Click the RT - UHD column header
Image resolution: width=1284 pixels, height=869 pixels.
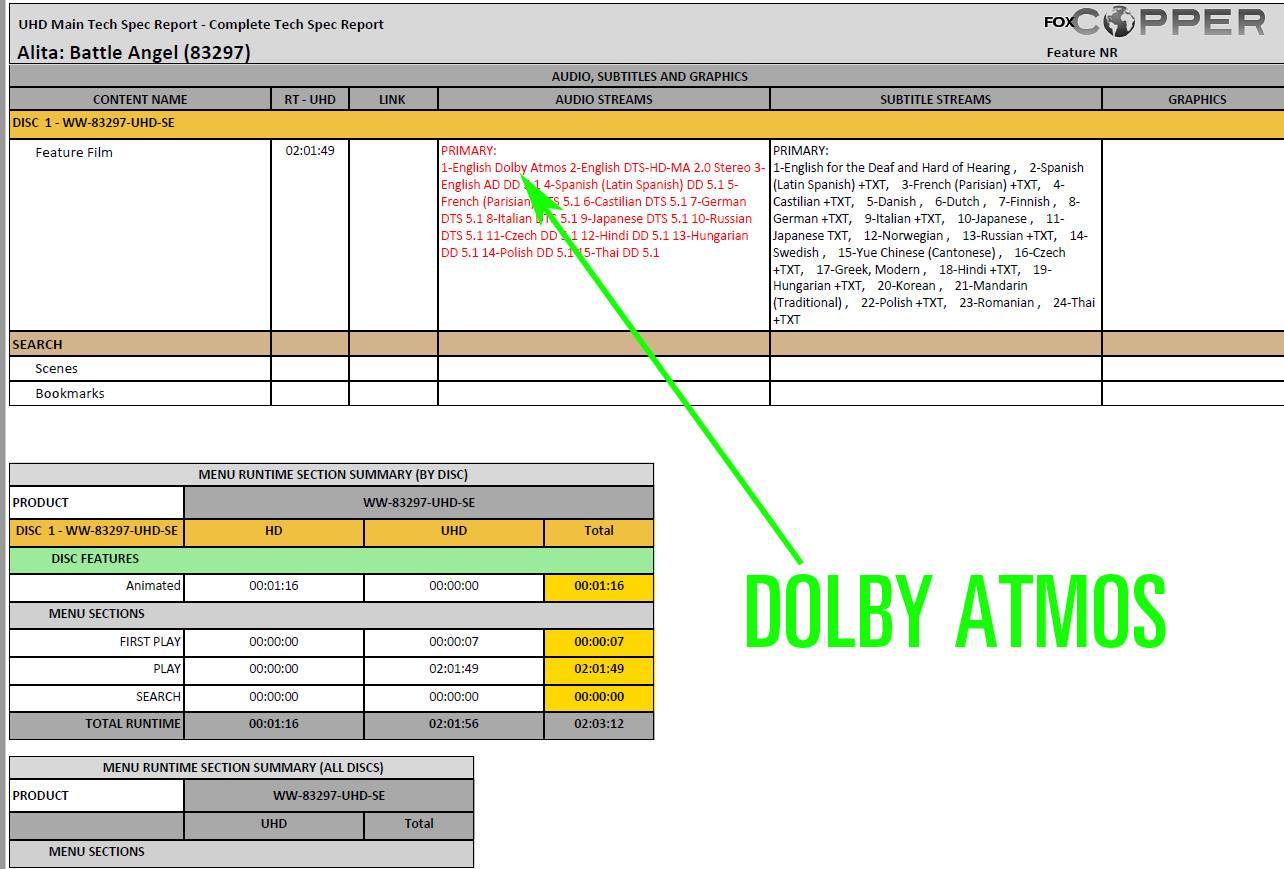310,99
